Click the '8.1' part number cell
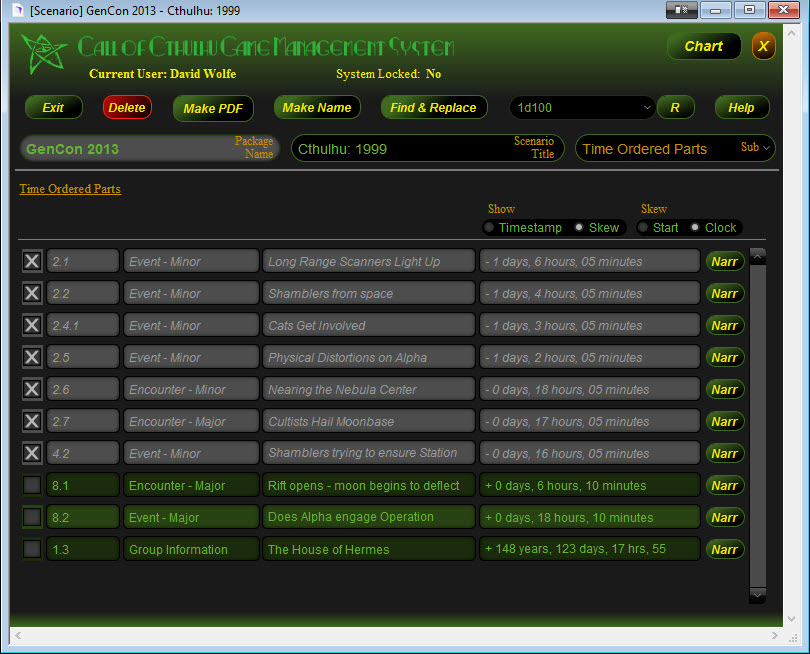 [83, 485]
